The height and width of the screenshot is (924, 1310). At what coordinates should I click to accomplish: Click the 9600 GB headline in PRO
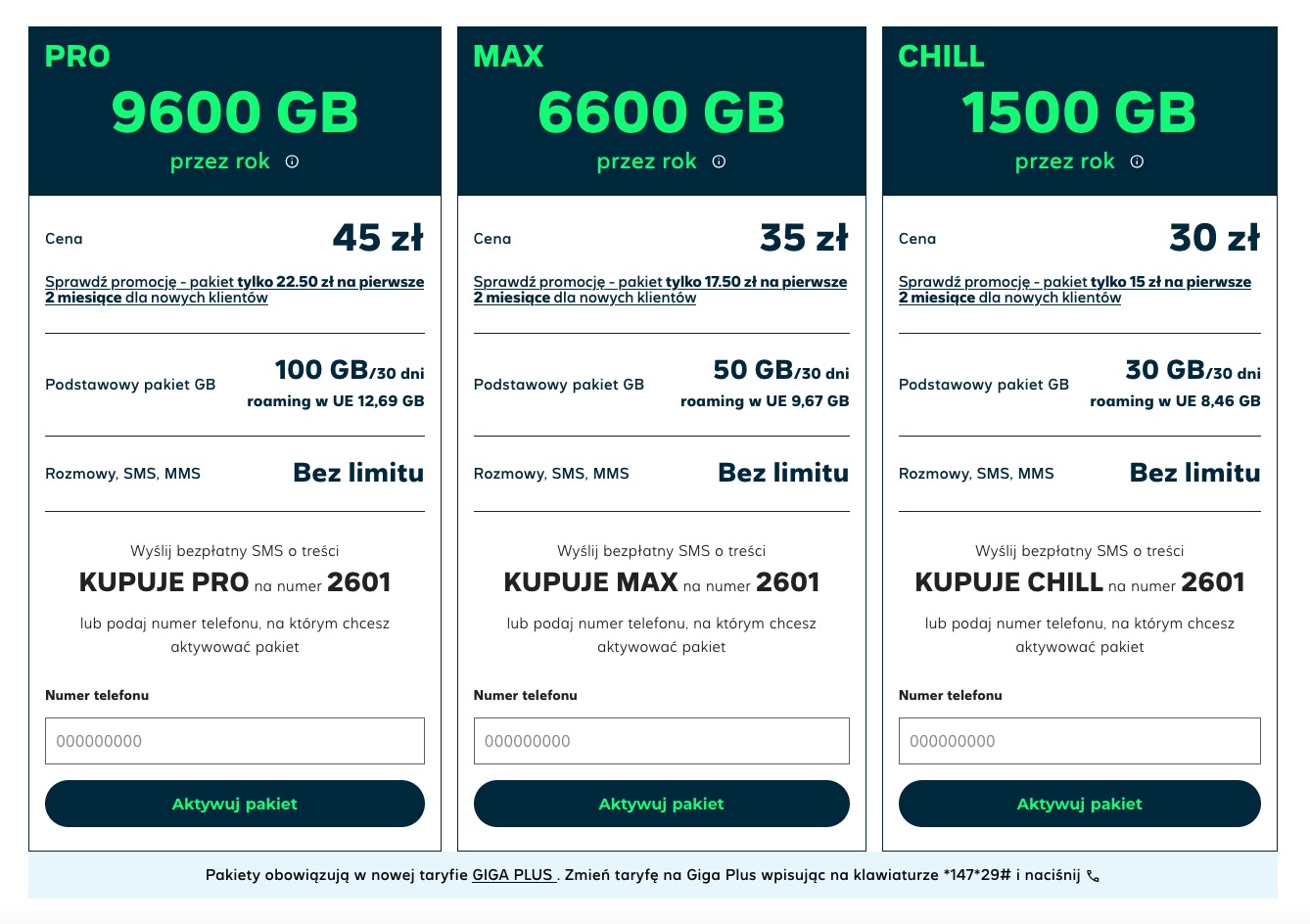(x=235, y=113)
